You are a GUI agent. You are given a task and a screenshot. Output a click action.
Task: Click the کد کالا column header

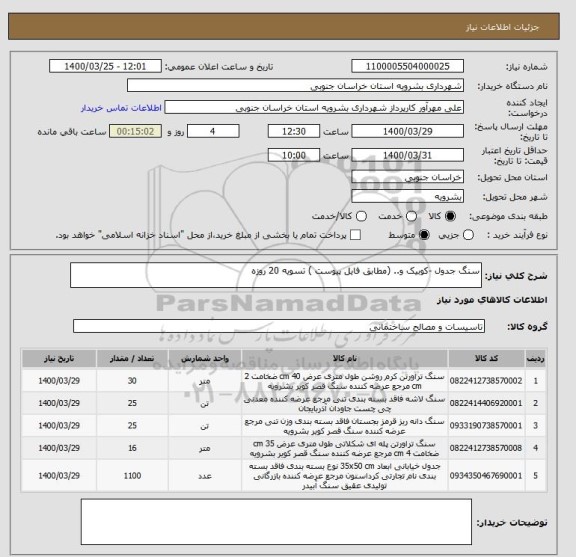[486, 358]
